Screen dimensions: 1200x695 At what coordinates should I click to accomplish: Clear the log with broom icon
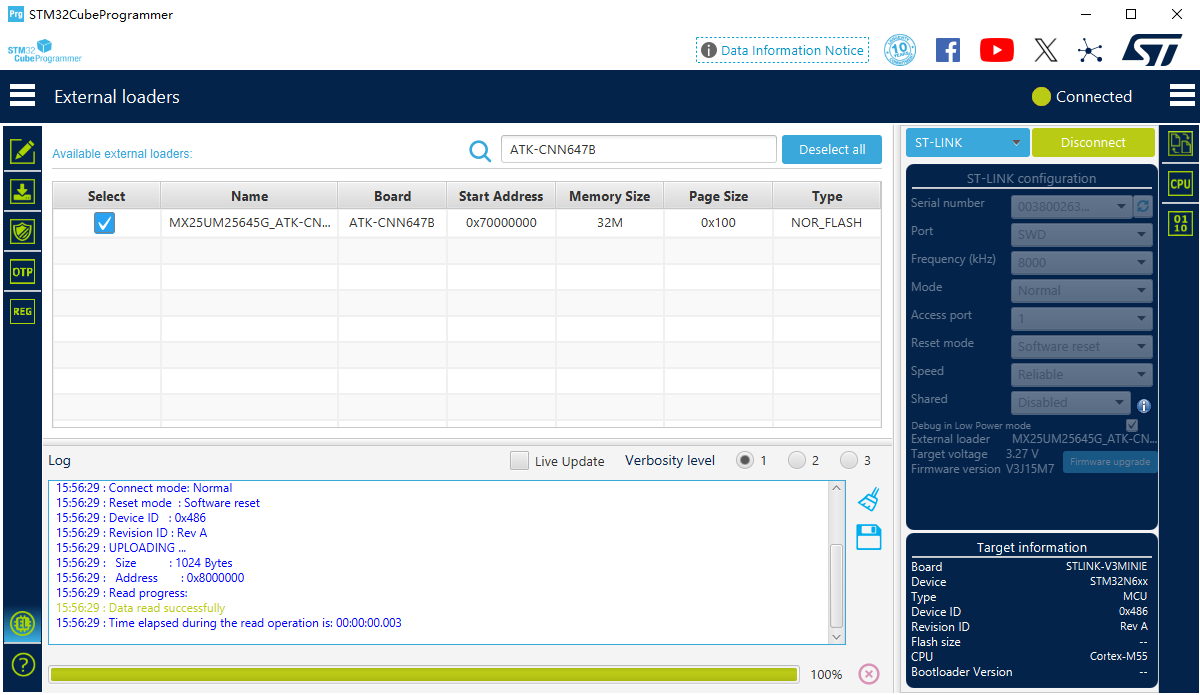click(x=869, y=499)
